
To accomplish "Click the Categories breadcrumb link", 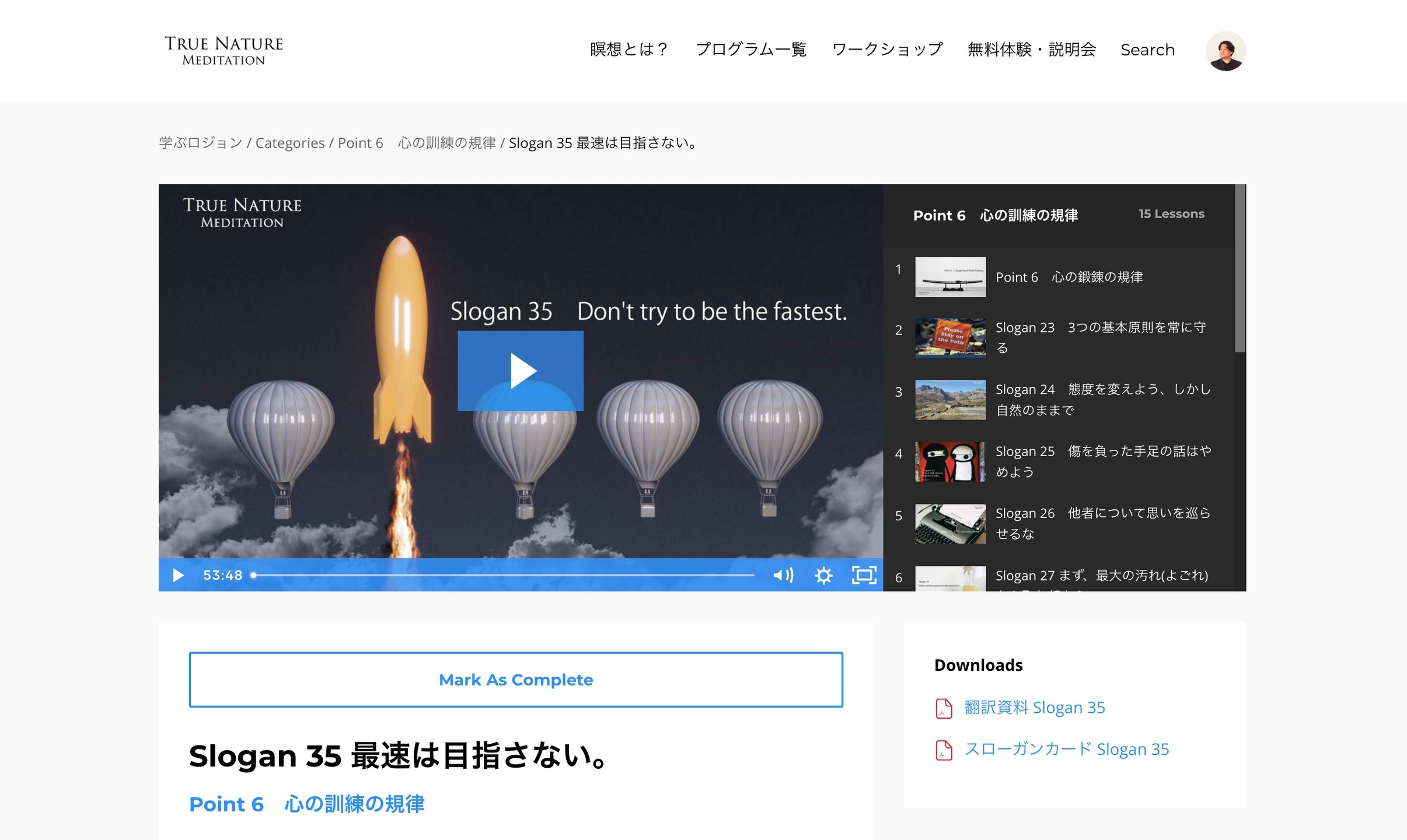I will coord(290,143).
